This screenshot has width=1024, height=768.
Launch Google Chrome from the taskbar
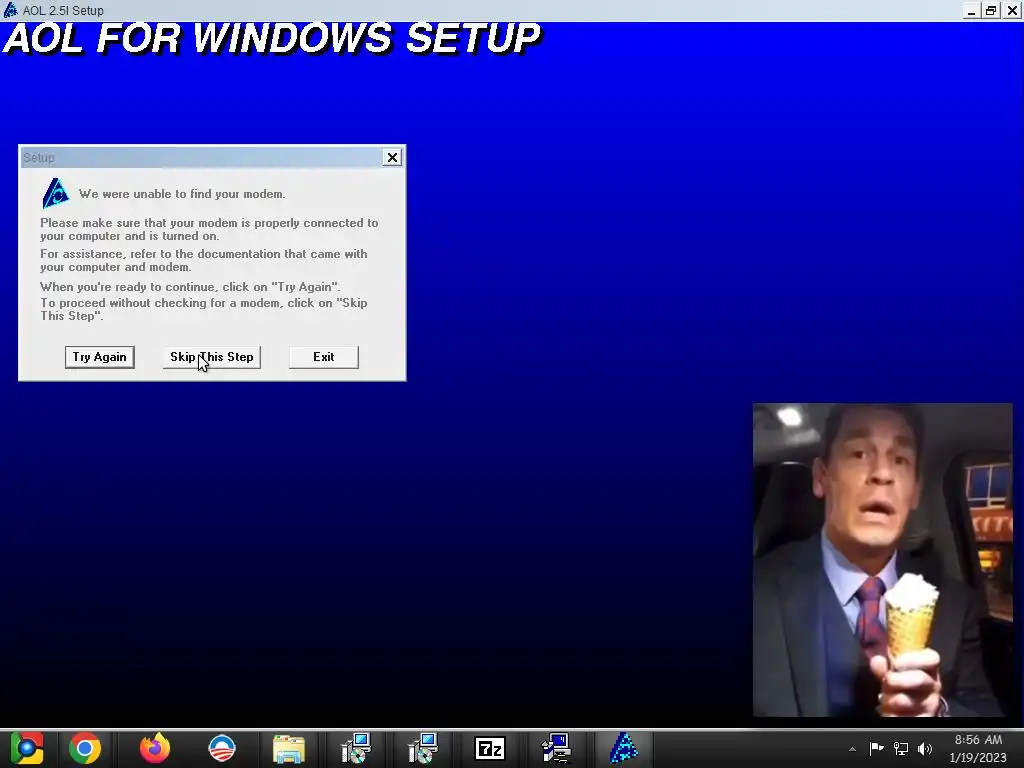click(x=85, y=748)
